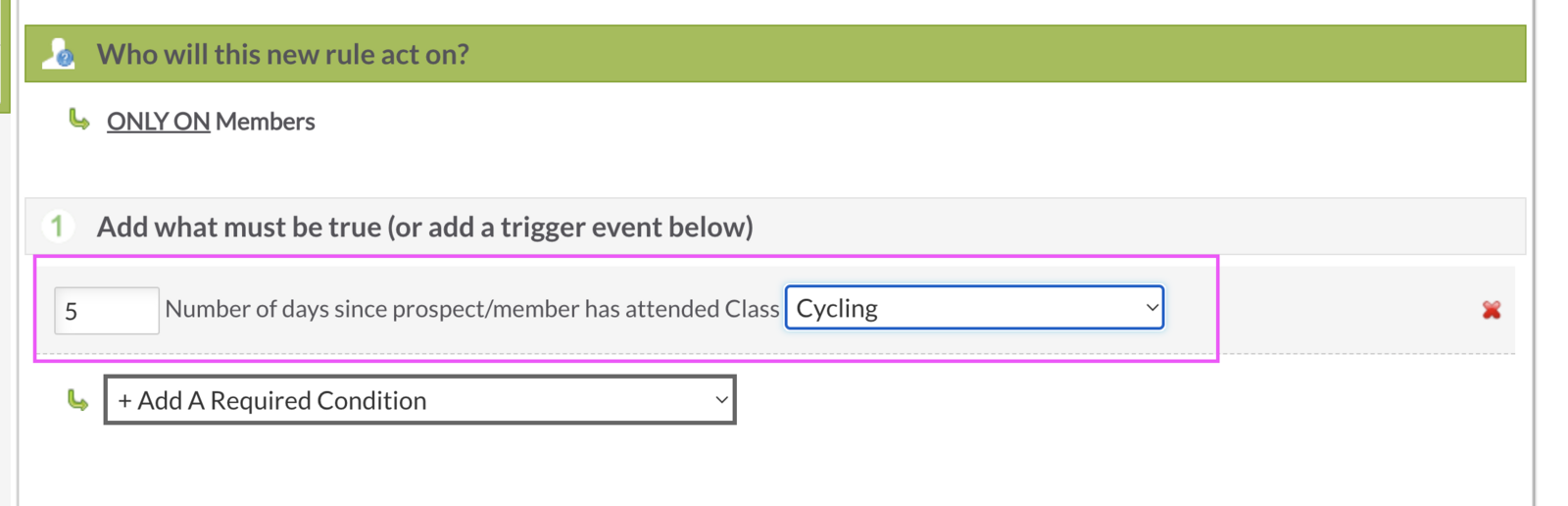The width and height of the screenshot is (1568, 506).
Task: Click the green arrow beside ONLY ON Members
Action: 79,120
